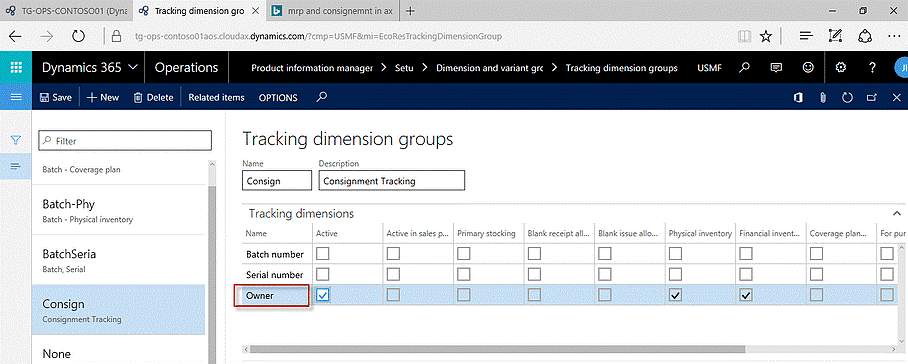Screen dimensions: 908x364
Task: Open the OPTIONS menu
Action: 278,98
